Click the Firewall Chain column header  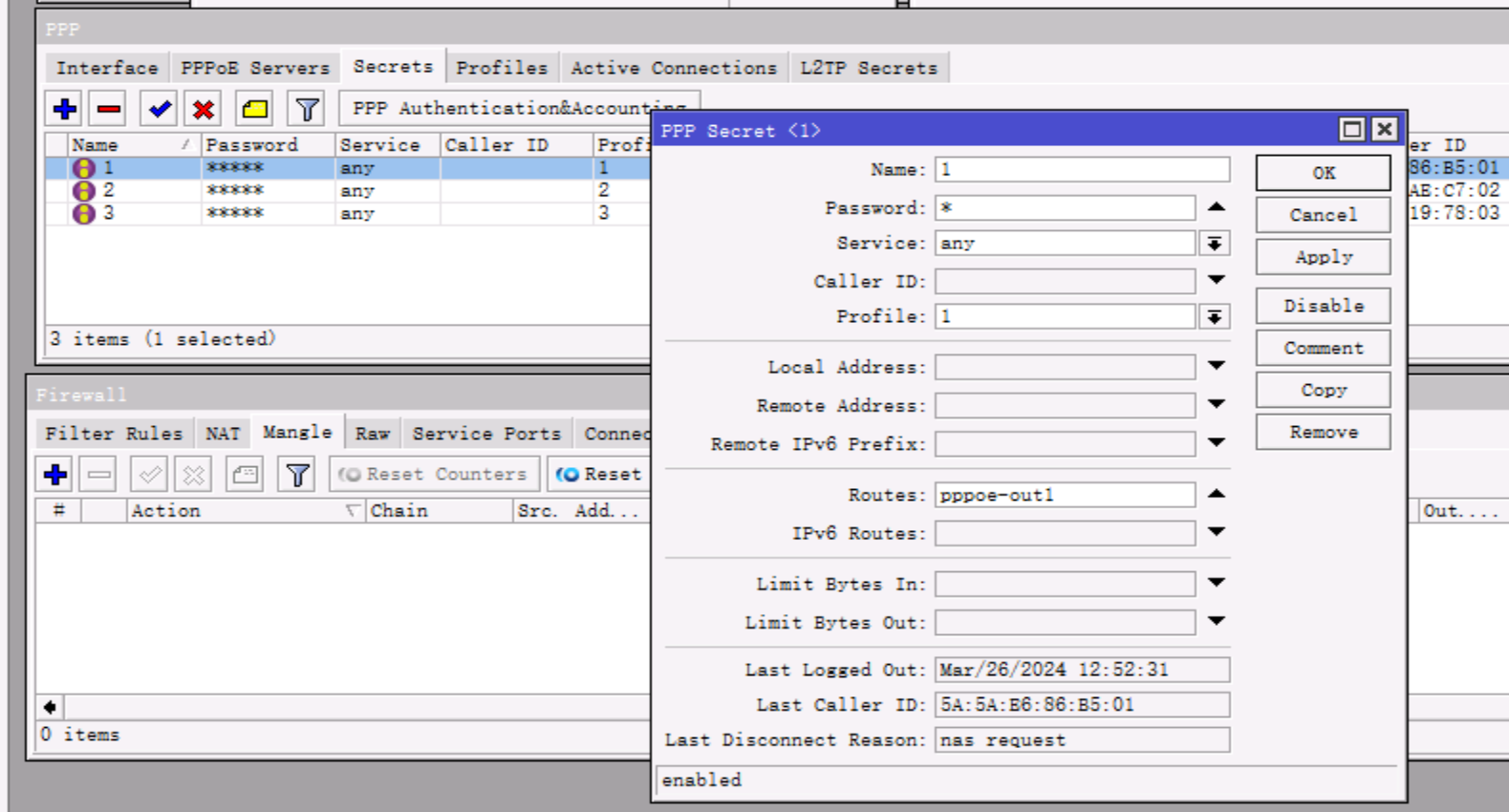441,511
